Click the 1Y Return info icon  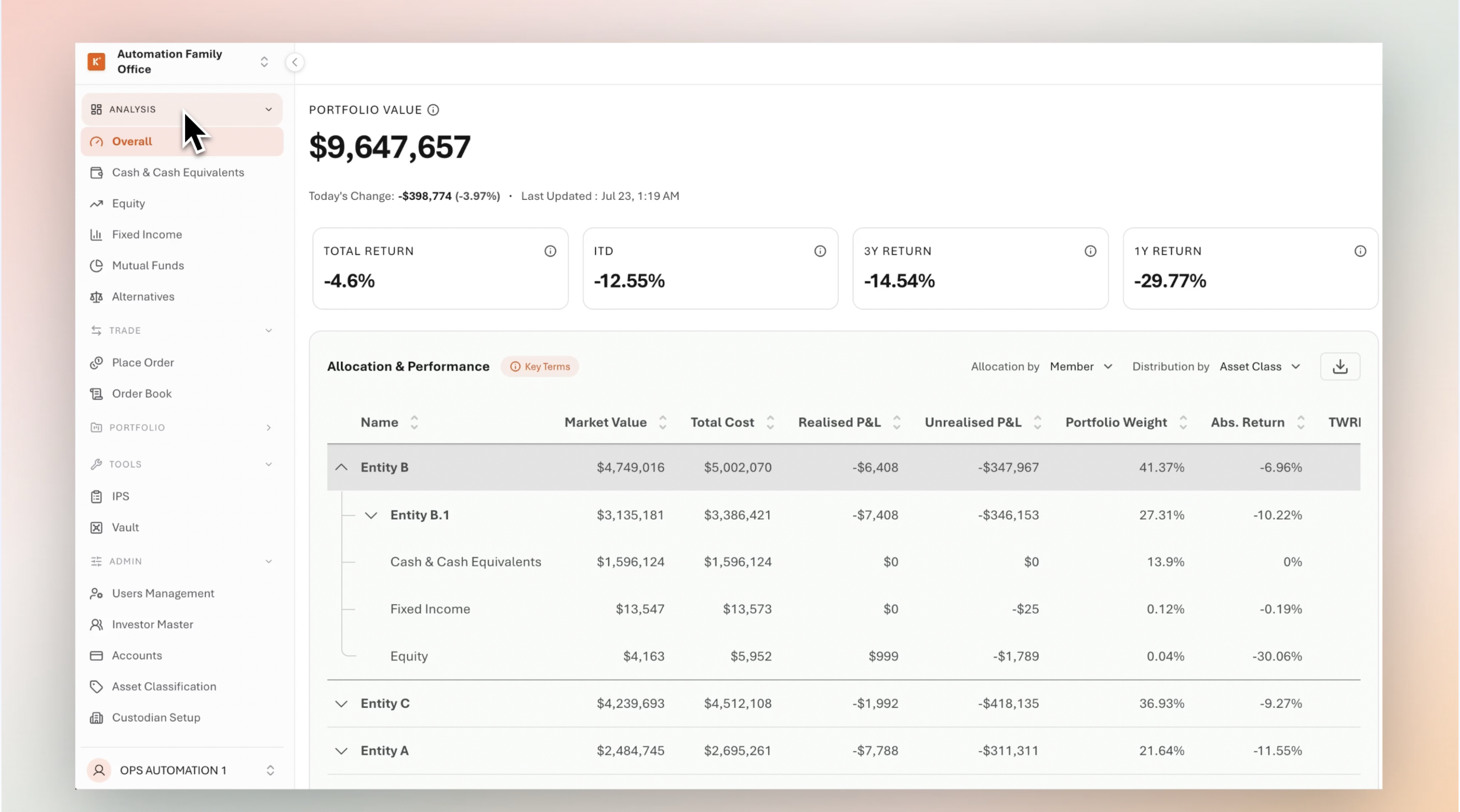1360,251
